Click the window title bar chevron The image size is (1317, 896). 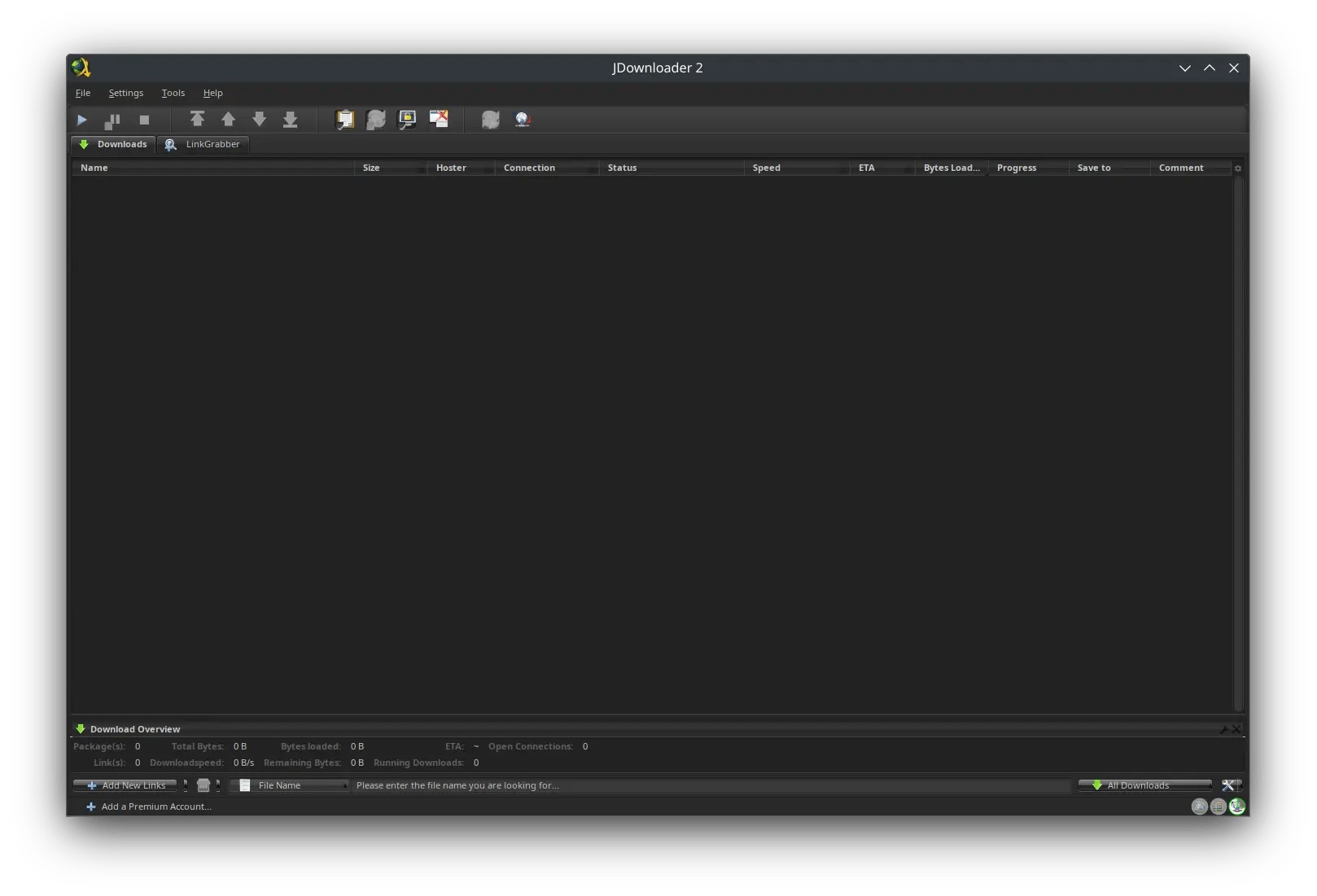pyautogui.click(x=1185, y=68)
